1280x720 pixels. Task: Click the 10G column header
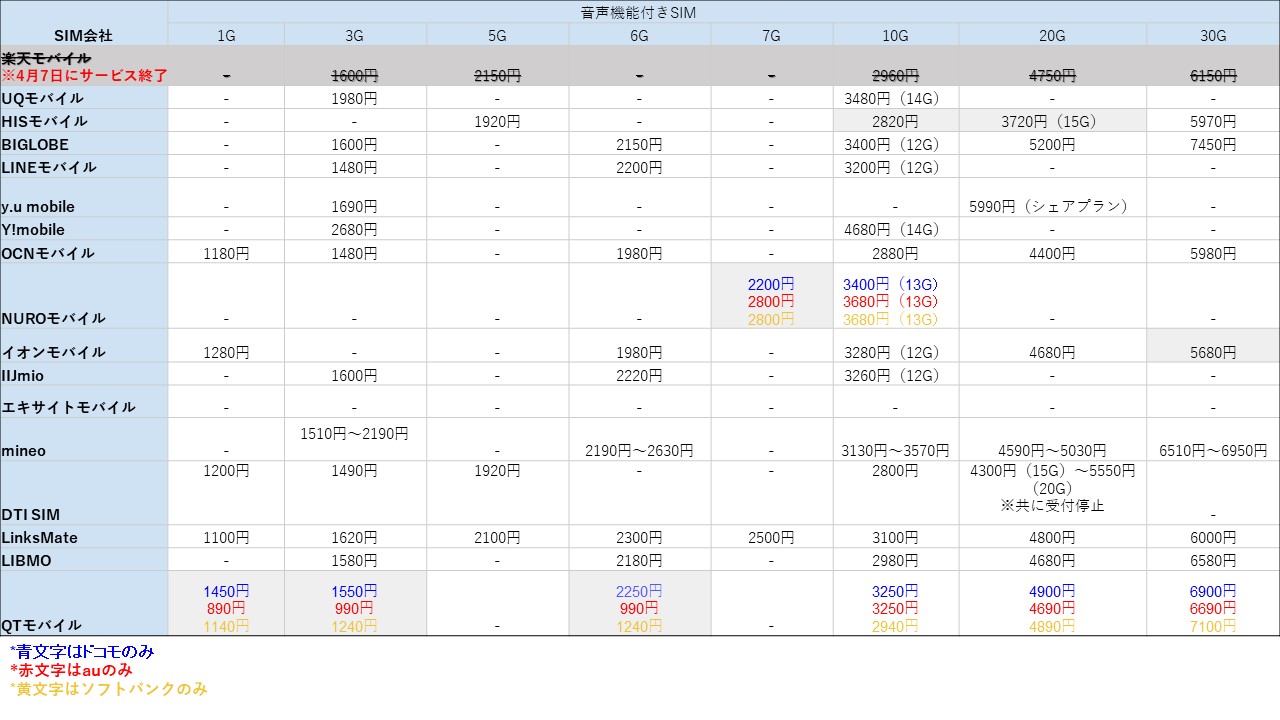(895, 35)
